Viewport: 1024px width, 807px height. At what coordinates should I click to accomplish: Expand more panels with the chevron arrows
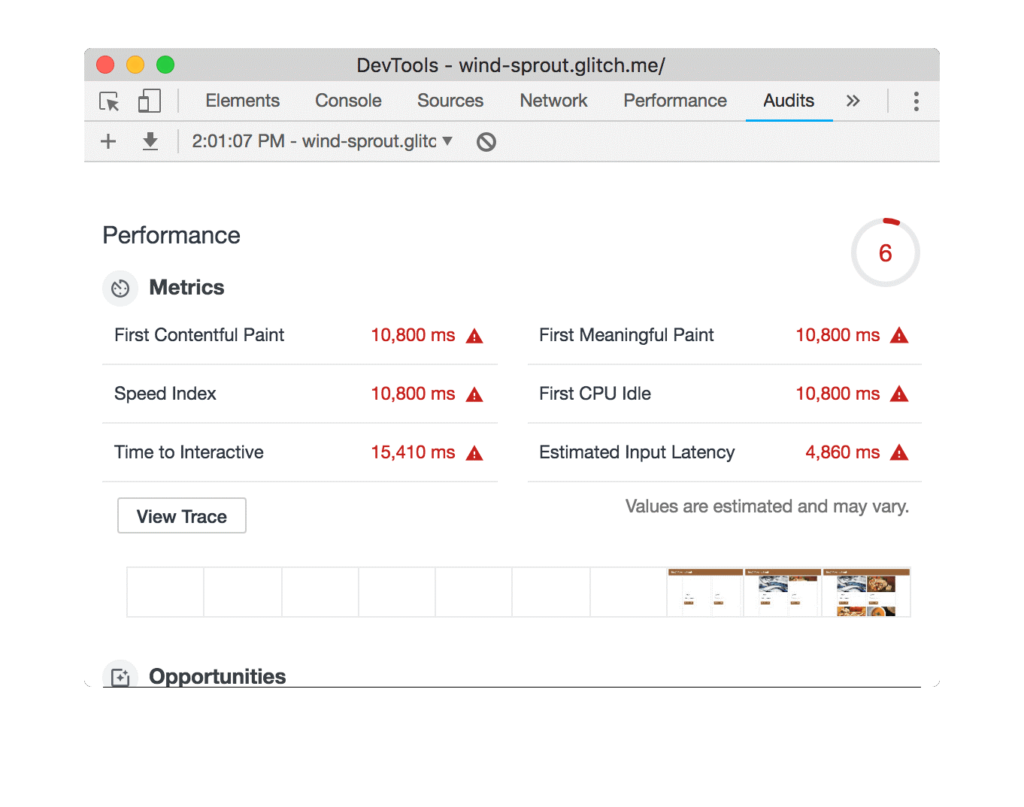click(x=853, y=101)
